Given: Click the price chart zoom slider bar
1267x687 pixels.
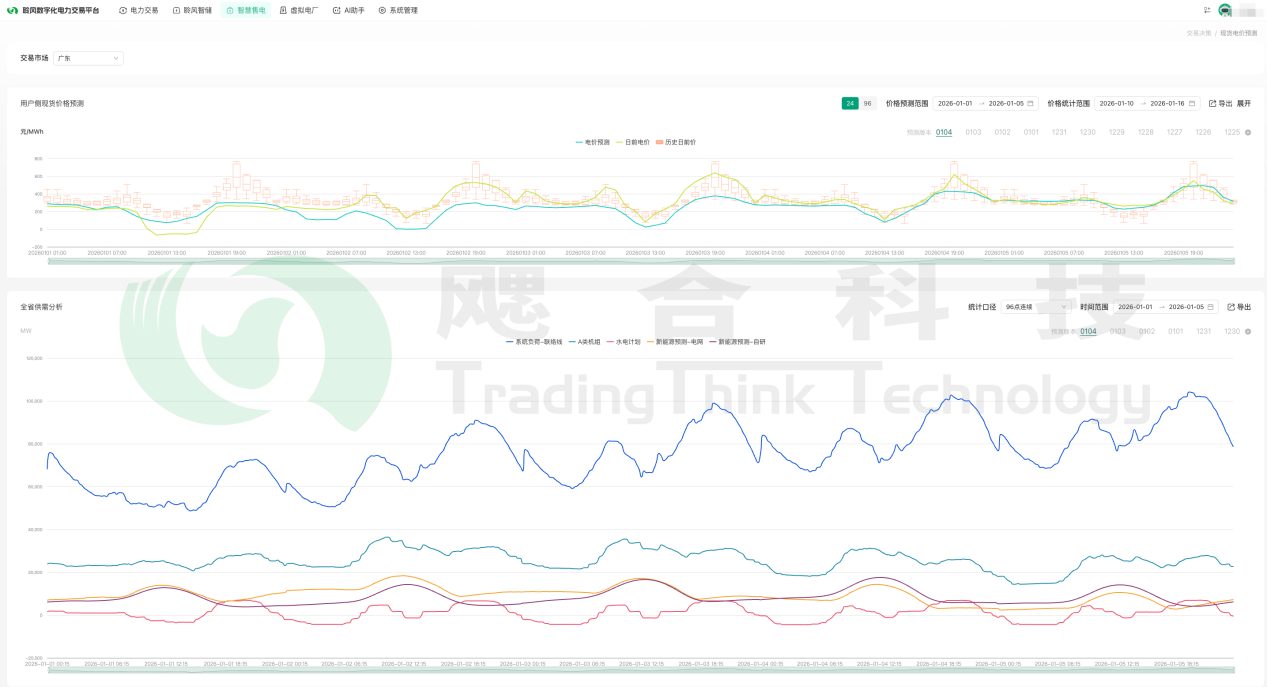Looking at the screenshot, I should pos(640,261).
